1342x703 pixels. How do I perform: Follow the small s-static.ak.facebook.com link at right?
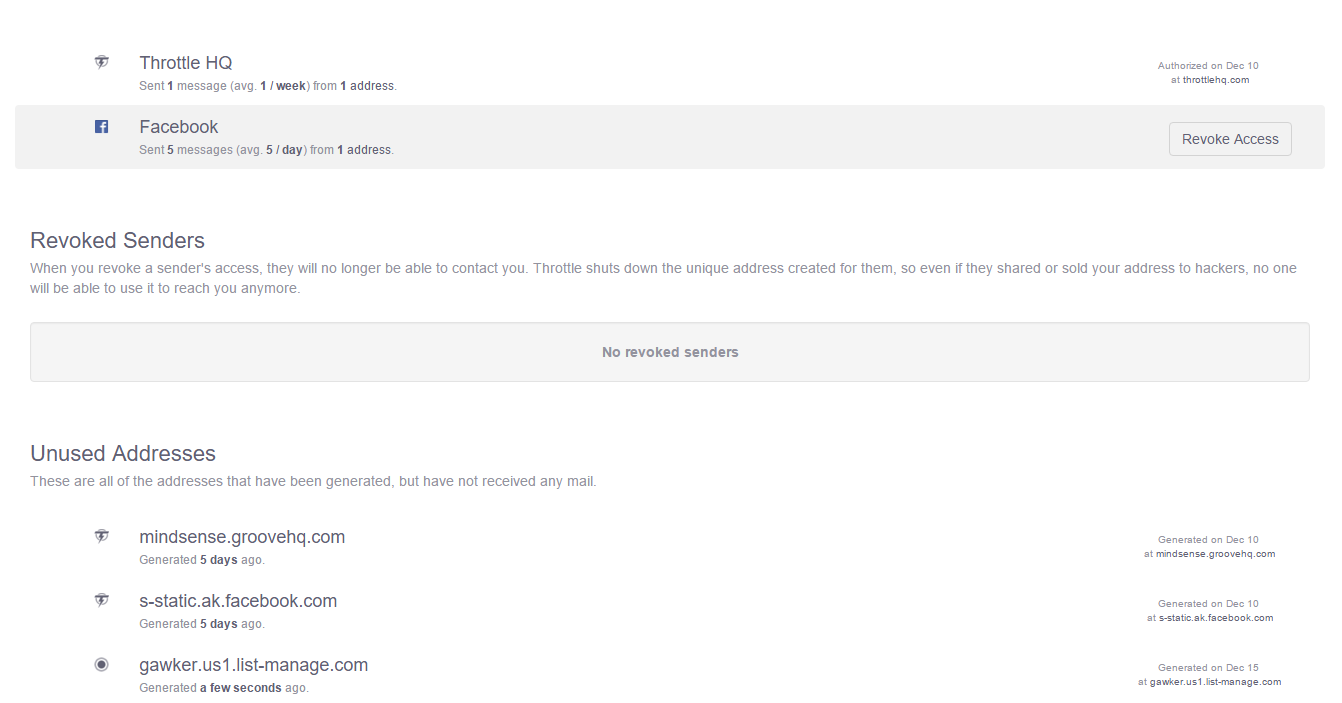tap(1215, 618)
